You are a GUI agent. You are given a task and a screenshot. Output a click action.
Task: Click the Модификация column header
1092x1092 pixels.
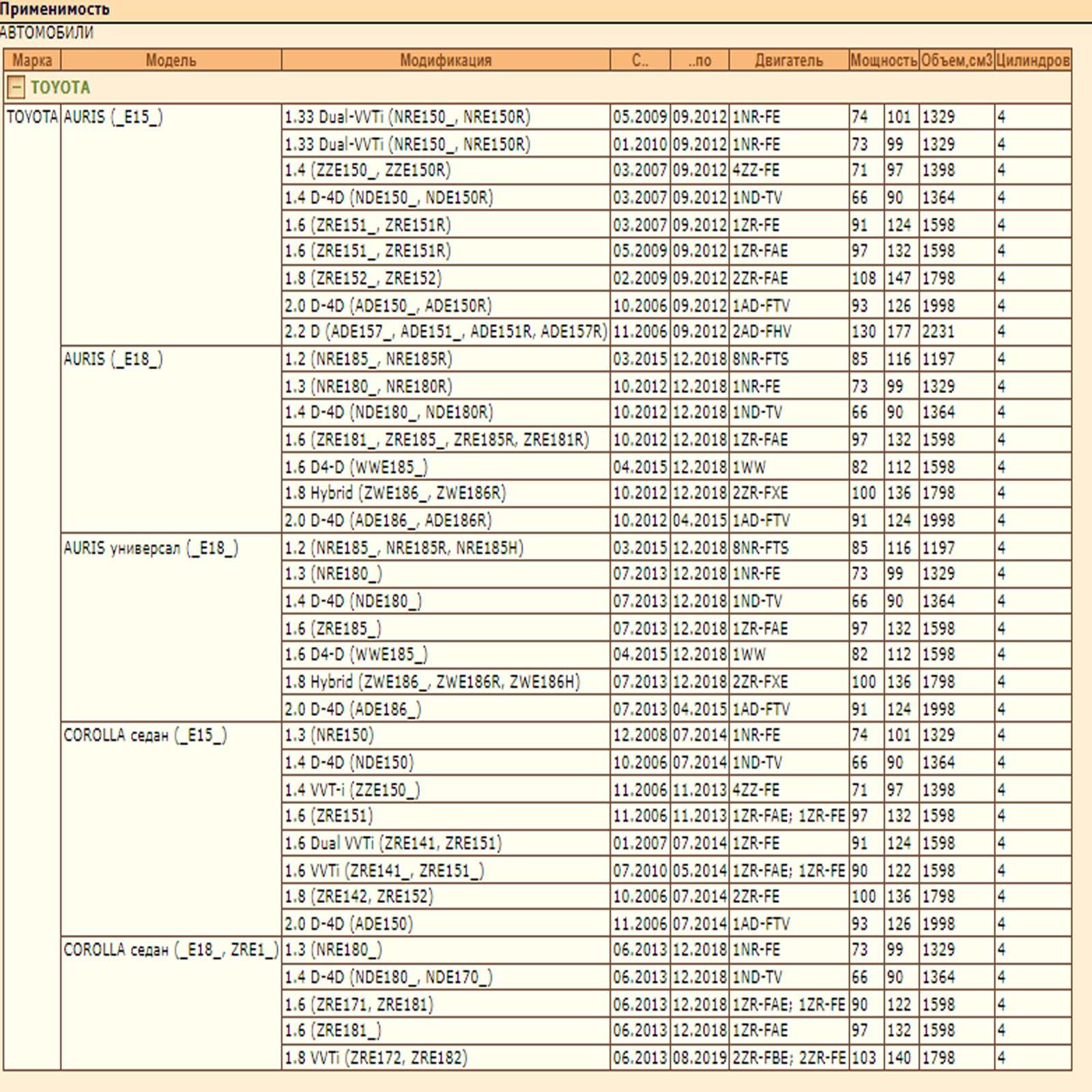click(445, 60)
